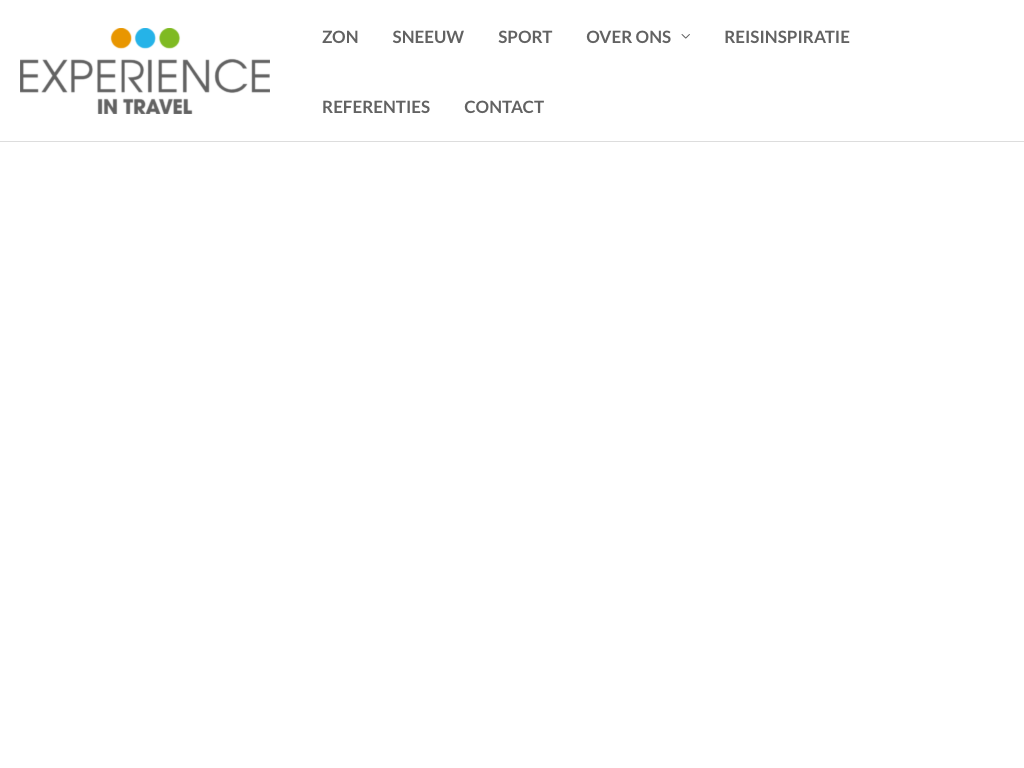This screenshot has width=1024, height=768.
Task: Open the REFERENTIES page link
Action: point(376,107)
